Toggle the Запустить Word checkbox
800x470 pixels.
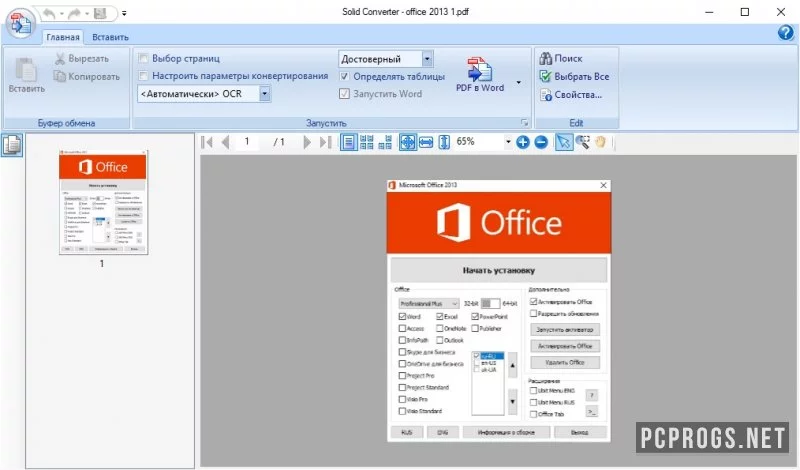click(x=344, y=94)
